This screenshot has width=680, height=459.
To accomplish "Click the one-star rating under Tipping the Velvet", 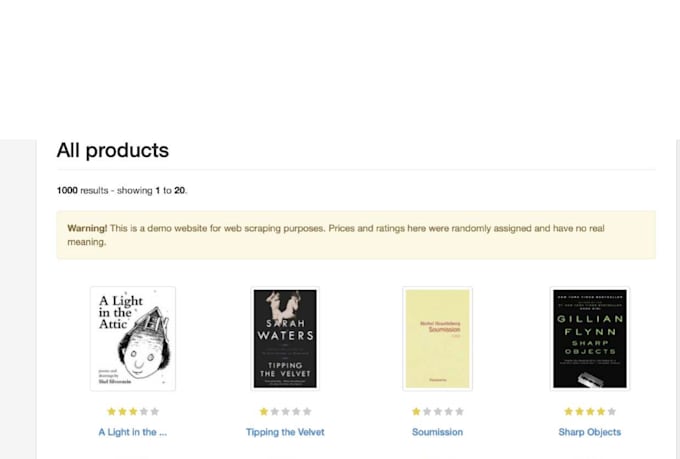I will pos(285,411).
